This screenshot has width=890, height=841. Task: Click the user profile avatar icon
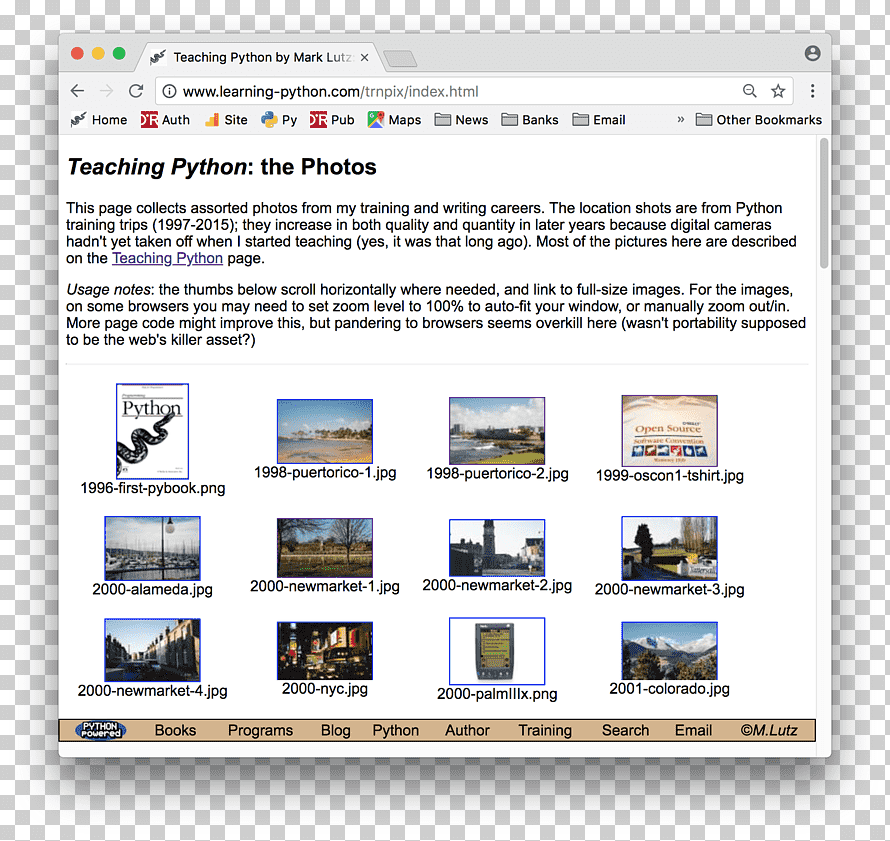[813, 53]
